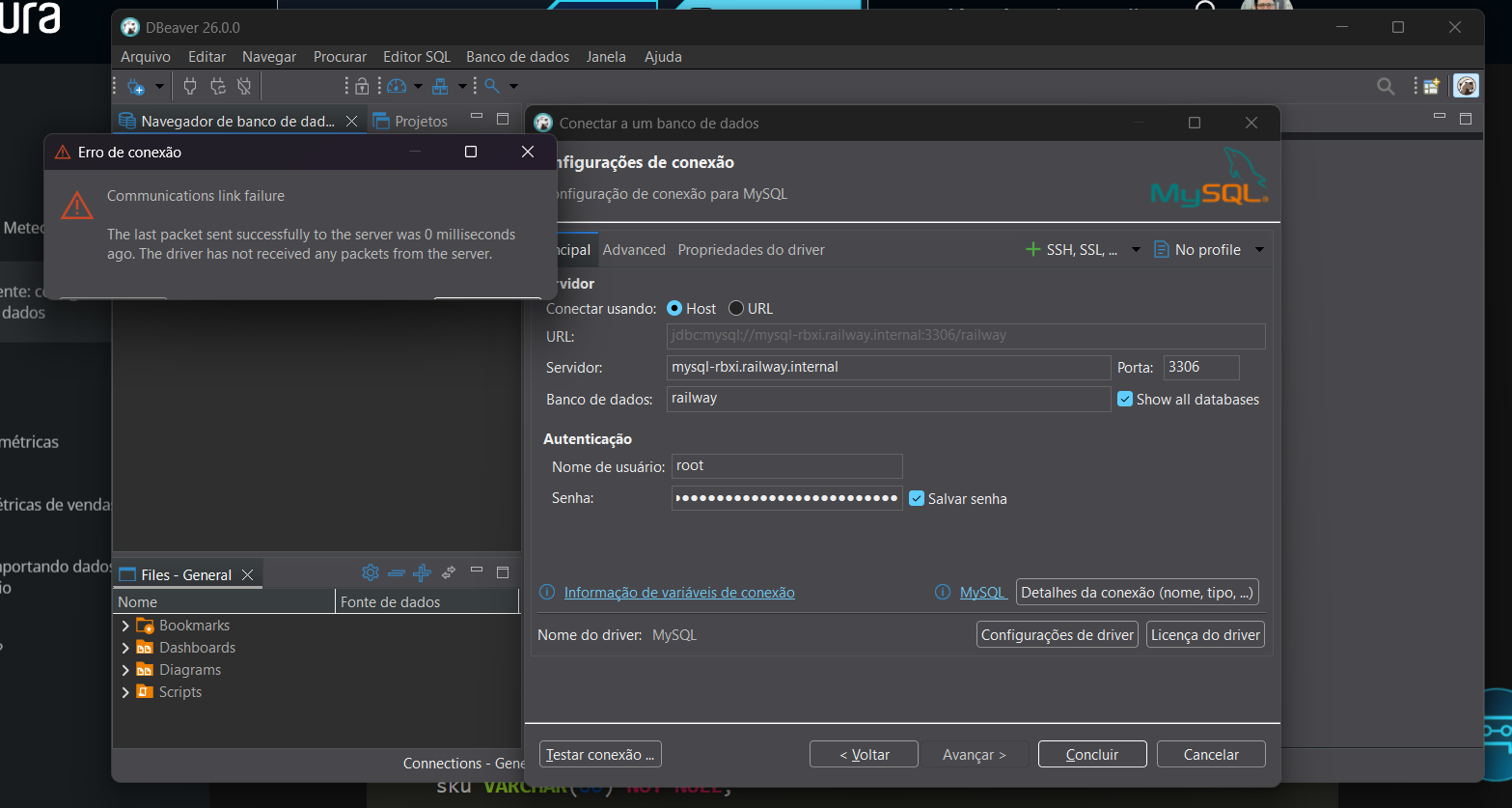The height and width of the screenshot is (808, 1512).
Task: Open the dashboard gauge icon
Action: 397,86
